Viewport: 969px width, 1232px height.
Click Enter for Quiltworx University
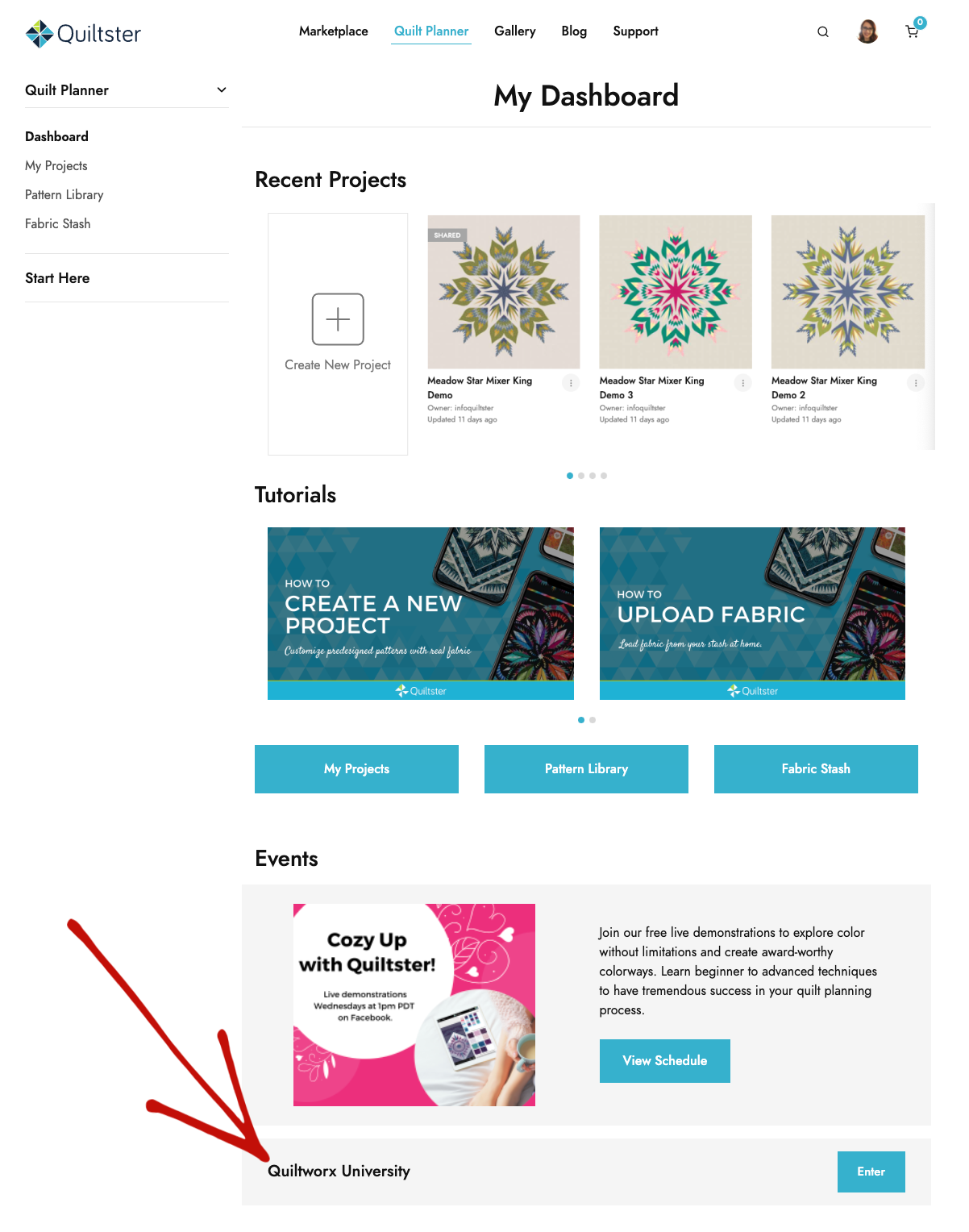pyautogui.click(x=871, y=1172)
